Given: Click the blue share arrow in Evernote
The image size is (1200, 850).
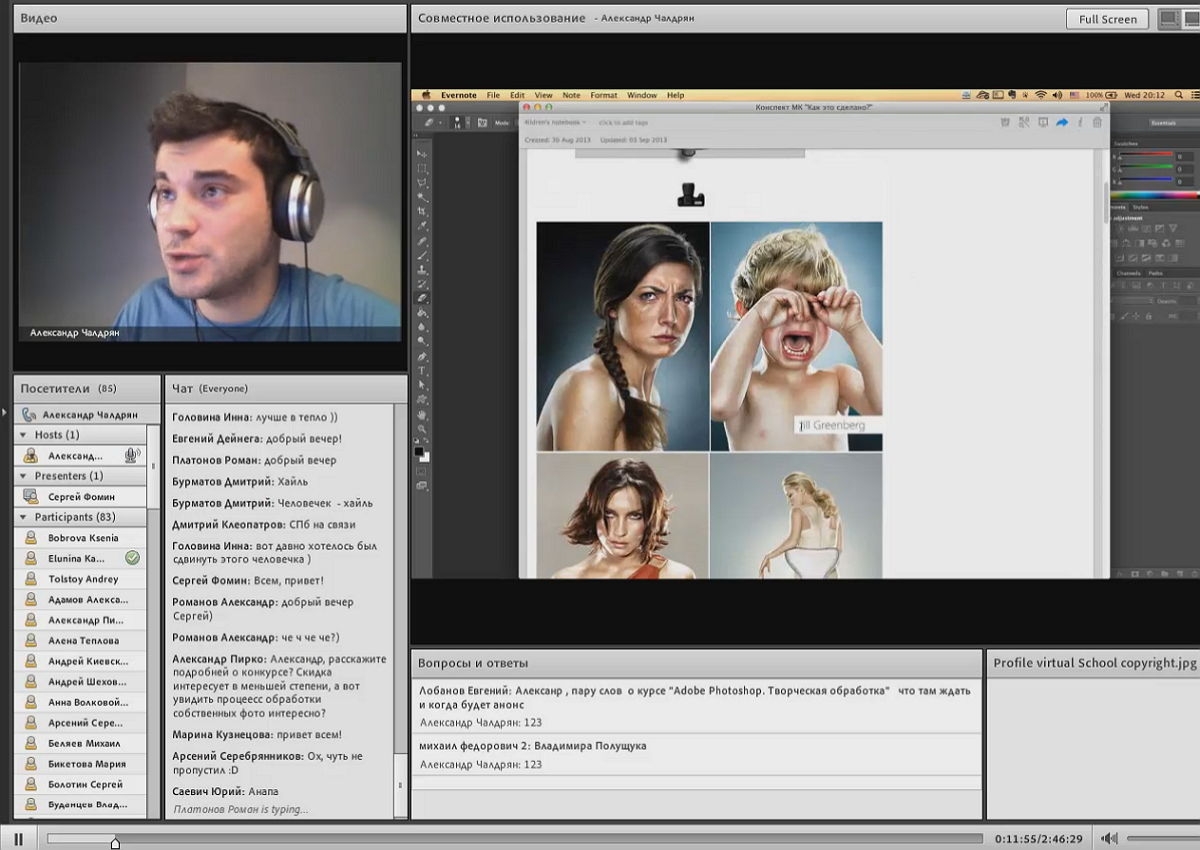Looking at the screenshot, I should (x=1062, y=122).
